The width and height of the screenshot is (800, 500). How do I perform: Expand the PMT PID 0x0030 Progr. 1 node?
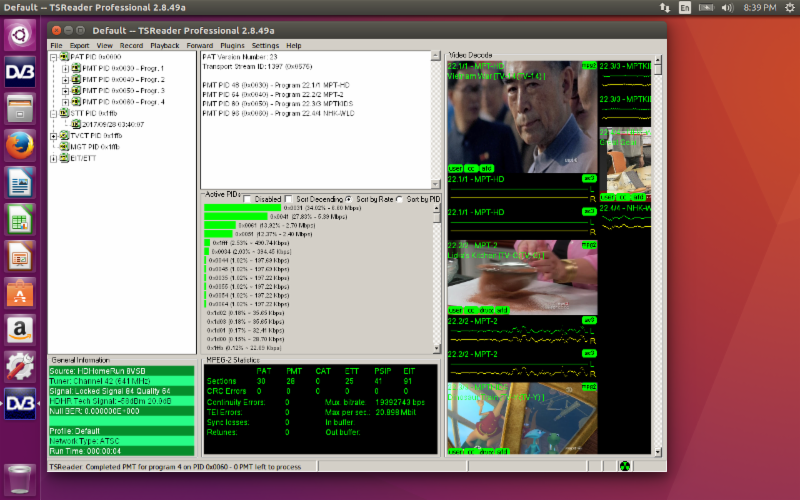click(x=66, y=68)
